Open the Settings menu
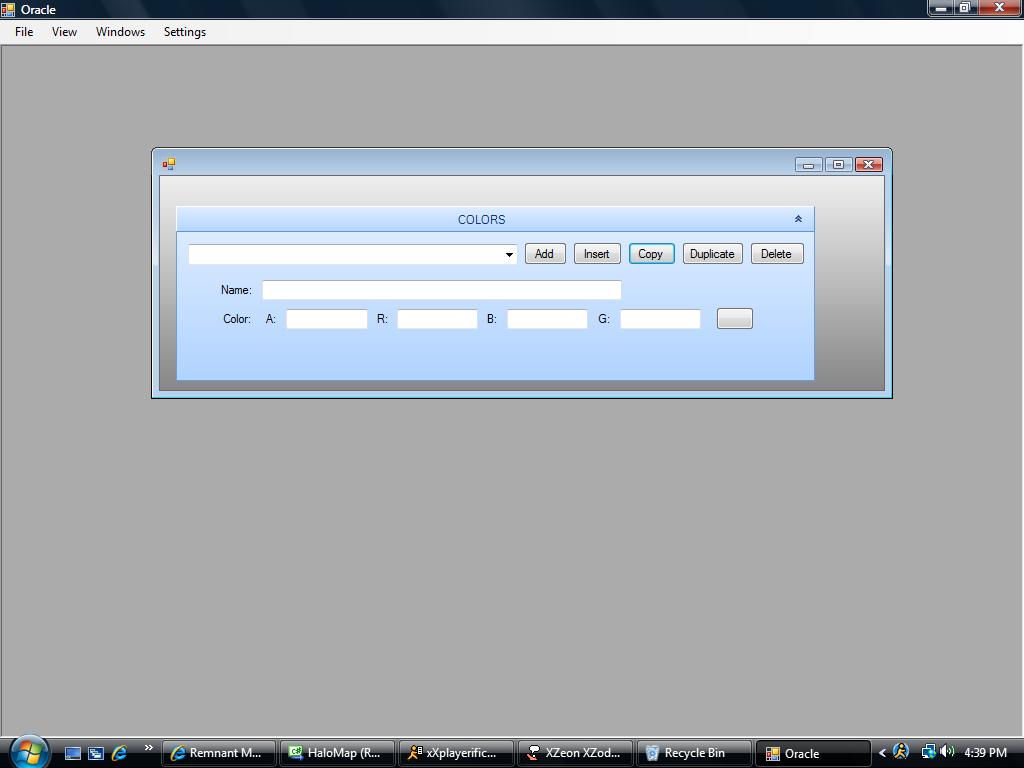 [185, 32]
